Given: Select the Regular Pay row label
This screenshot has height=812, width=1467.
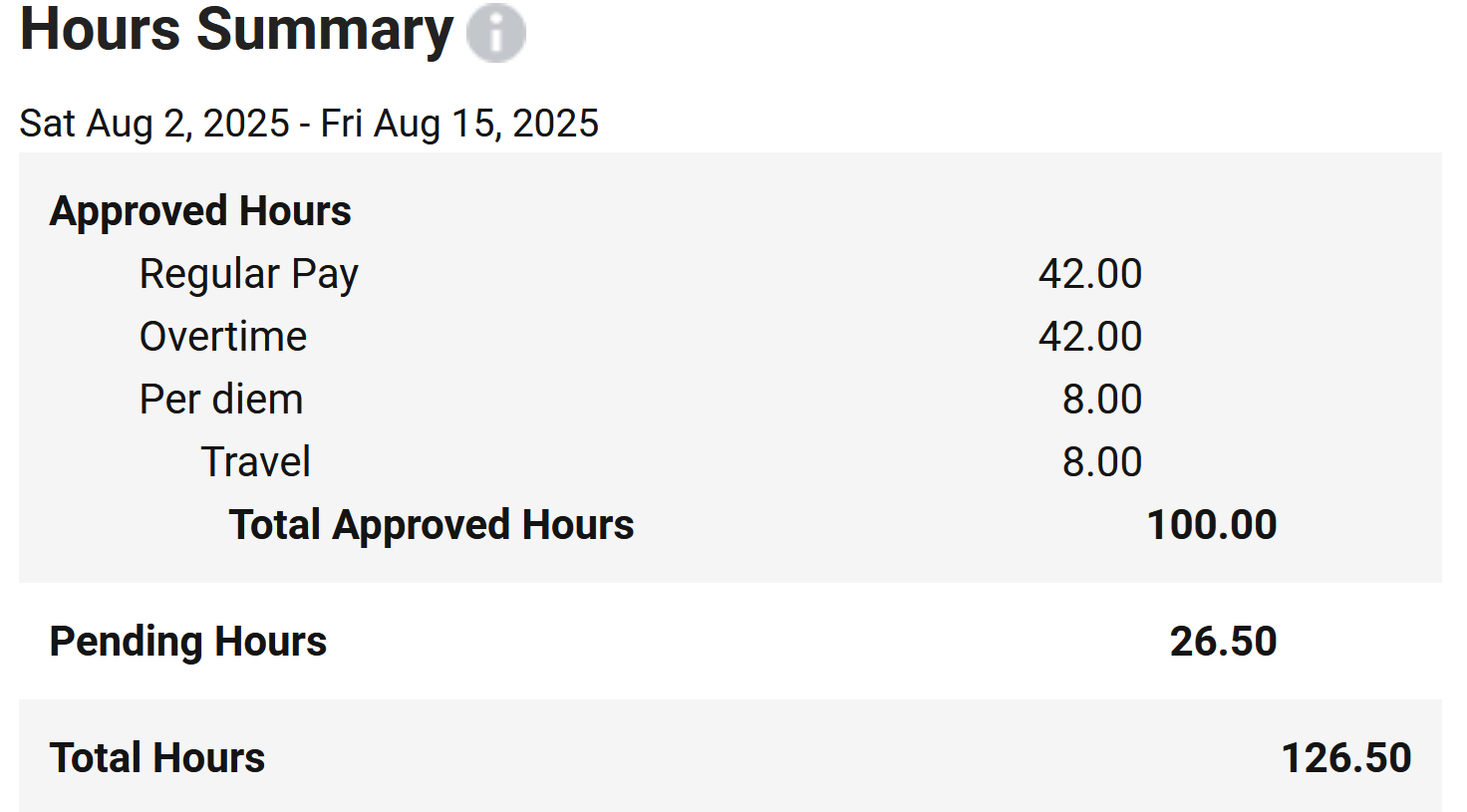Looking at the screenshot, I should 249,274.
